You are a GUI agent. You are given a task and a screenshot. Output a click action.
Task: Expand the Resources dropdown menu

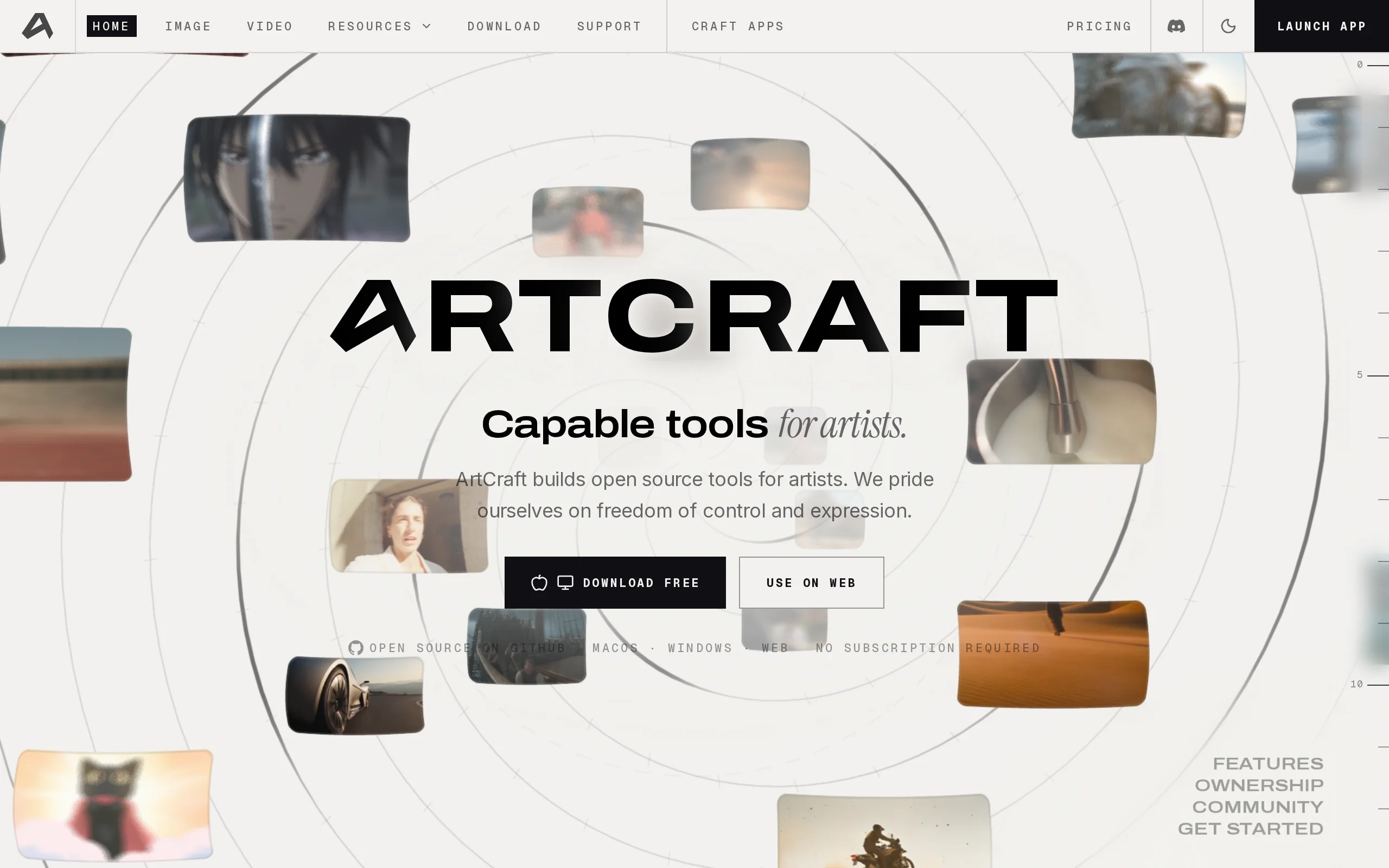click(379, 26)
